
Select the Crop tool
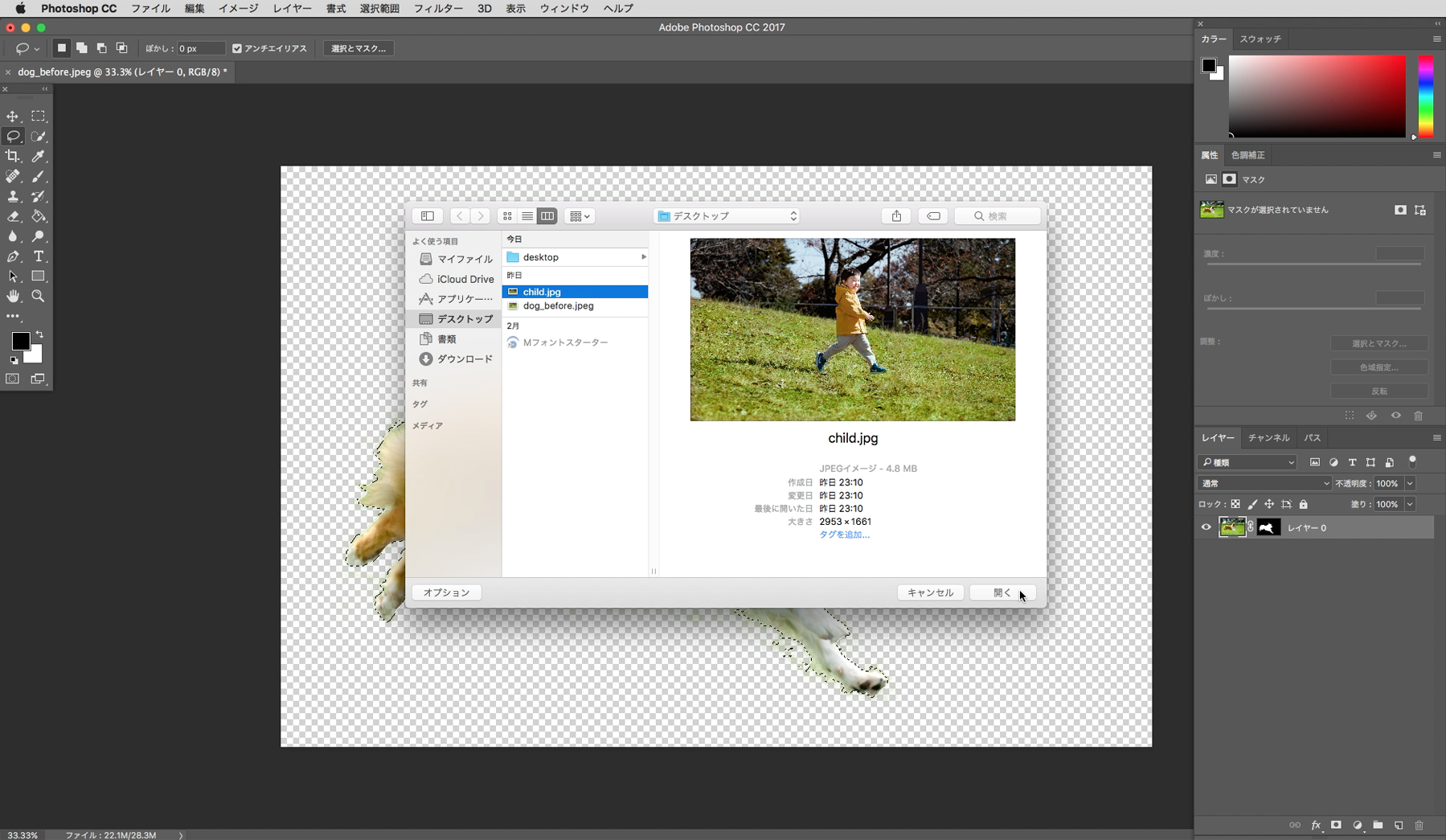click(13, 156)
